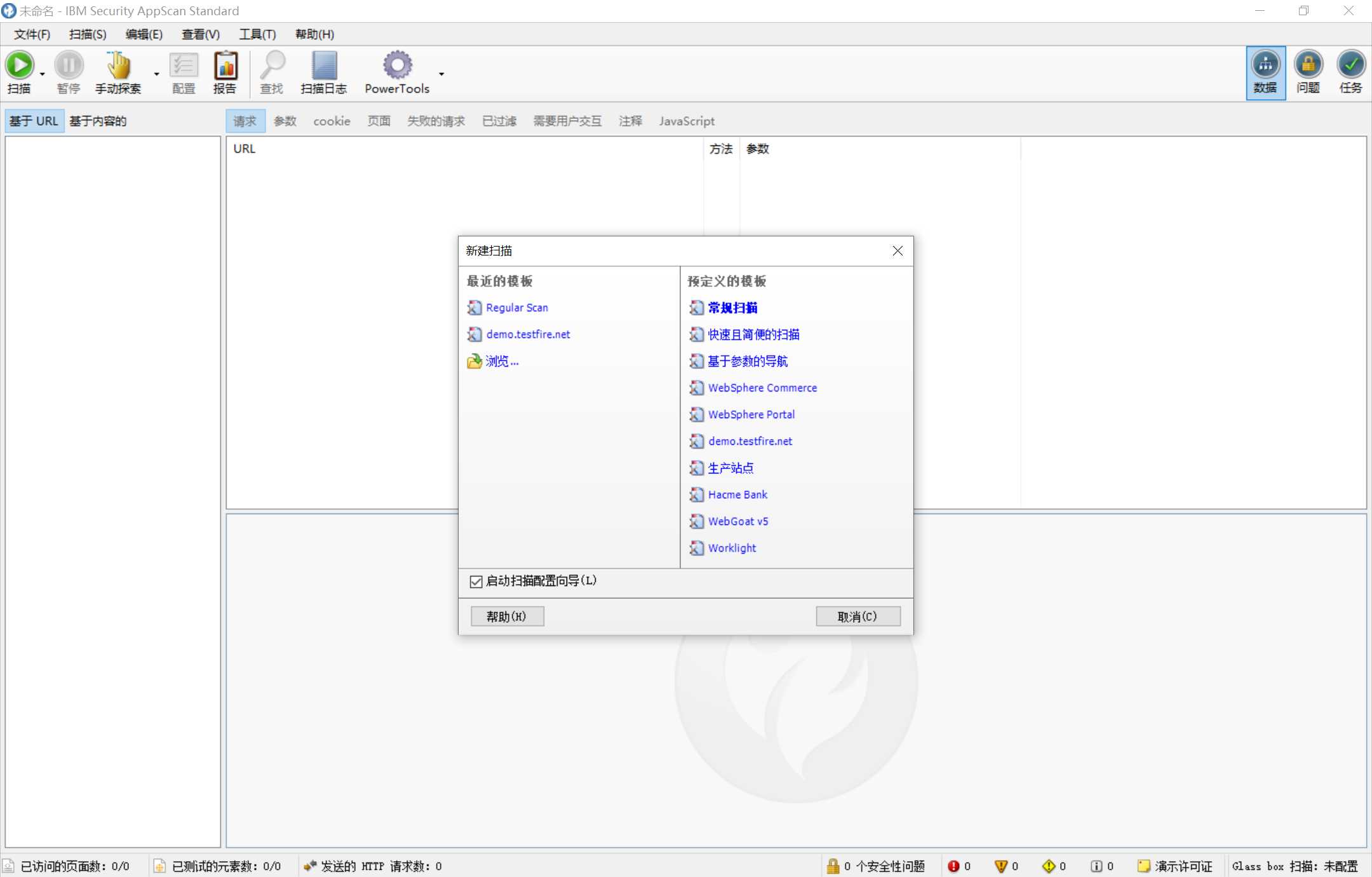1372x877 pixels.
Task: Click the Browse (浏览...) folder icon
Action: 474,361
